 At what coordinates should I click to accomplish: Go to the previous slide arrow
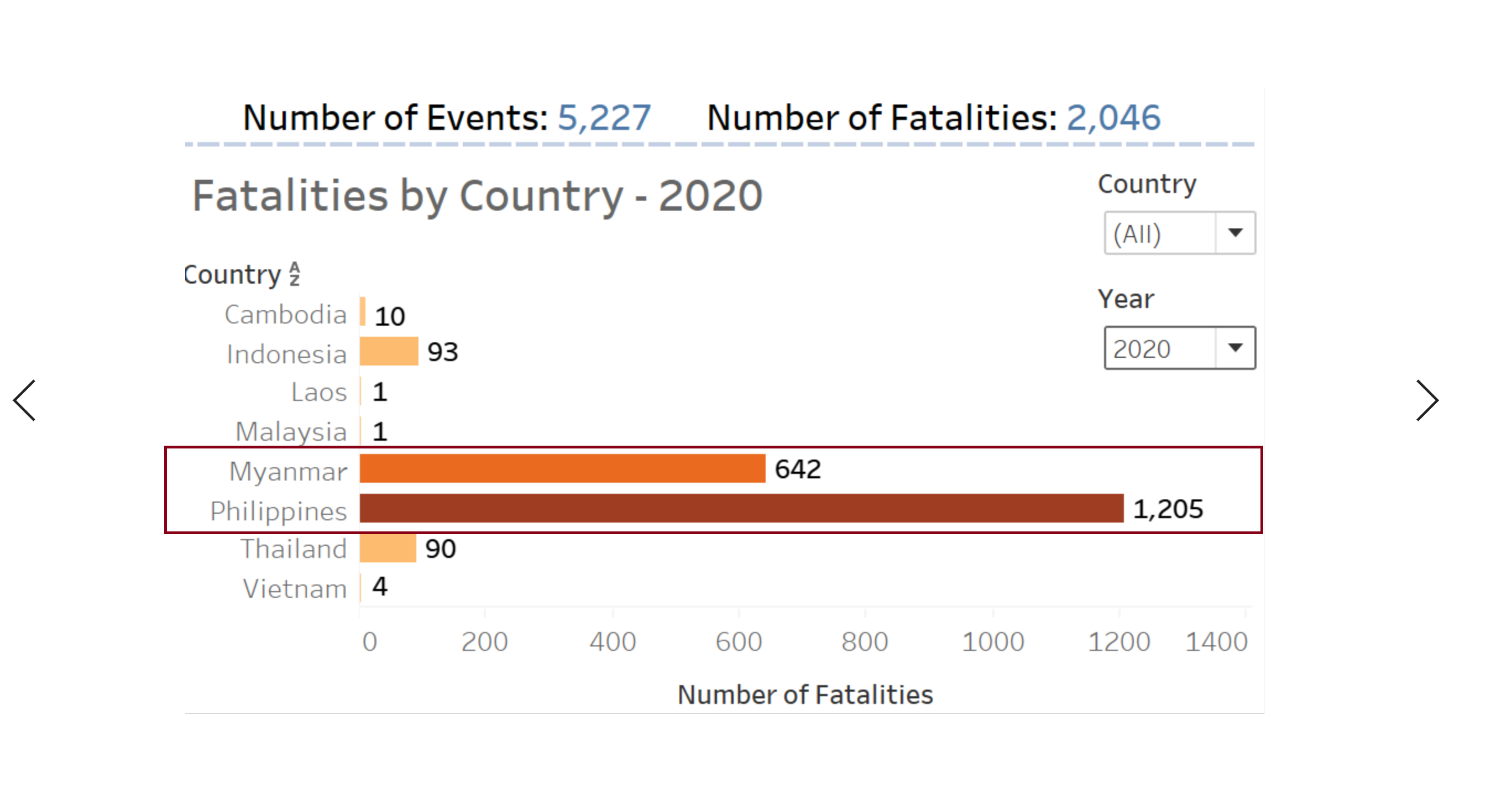pyautogui.click(x=25, y=400)
